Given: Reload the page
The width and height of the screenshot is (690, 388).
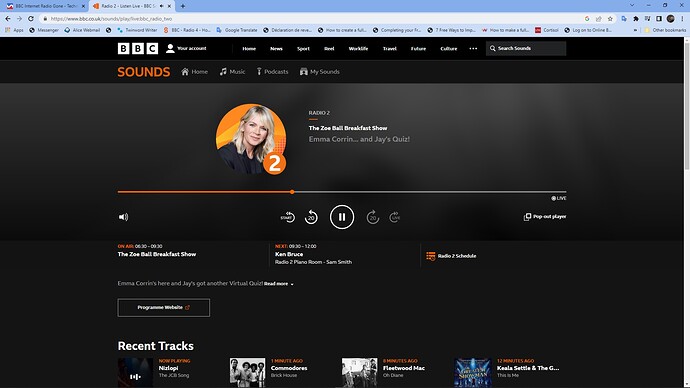Looking at the screenshot, I should tap(31, 18).
